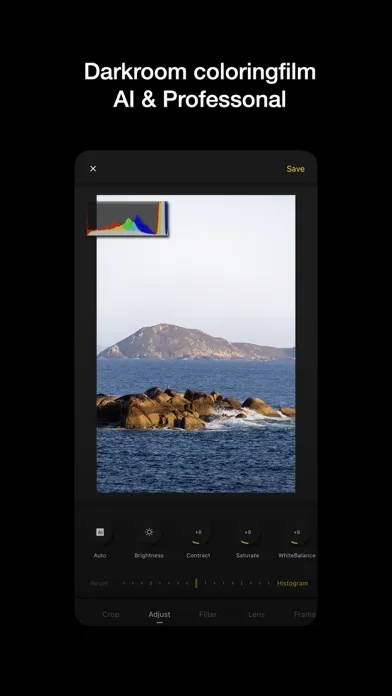
Task: Reset the current adjustment
Action: [x=99, y=583]
